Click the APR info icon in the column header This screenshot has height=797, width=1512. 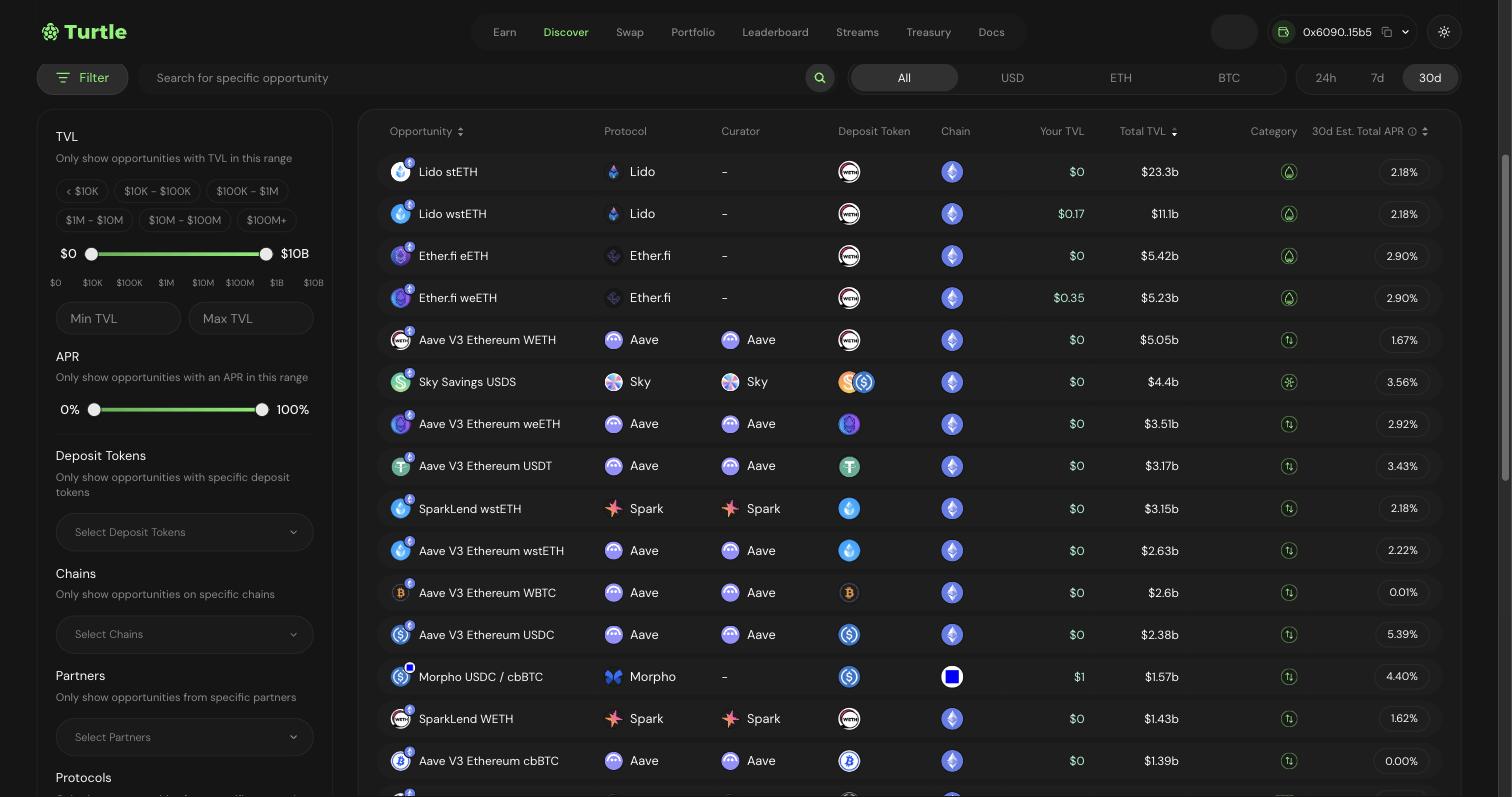(1412, 132)
